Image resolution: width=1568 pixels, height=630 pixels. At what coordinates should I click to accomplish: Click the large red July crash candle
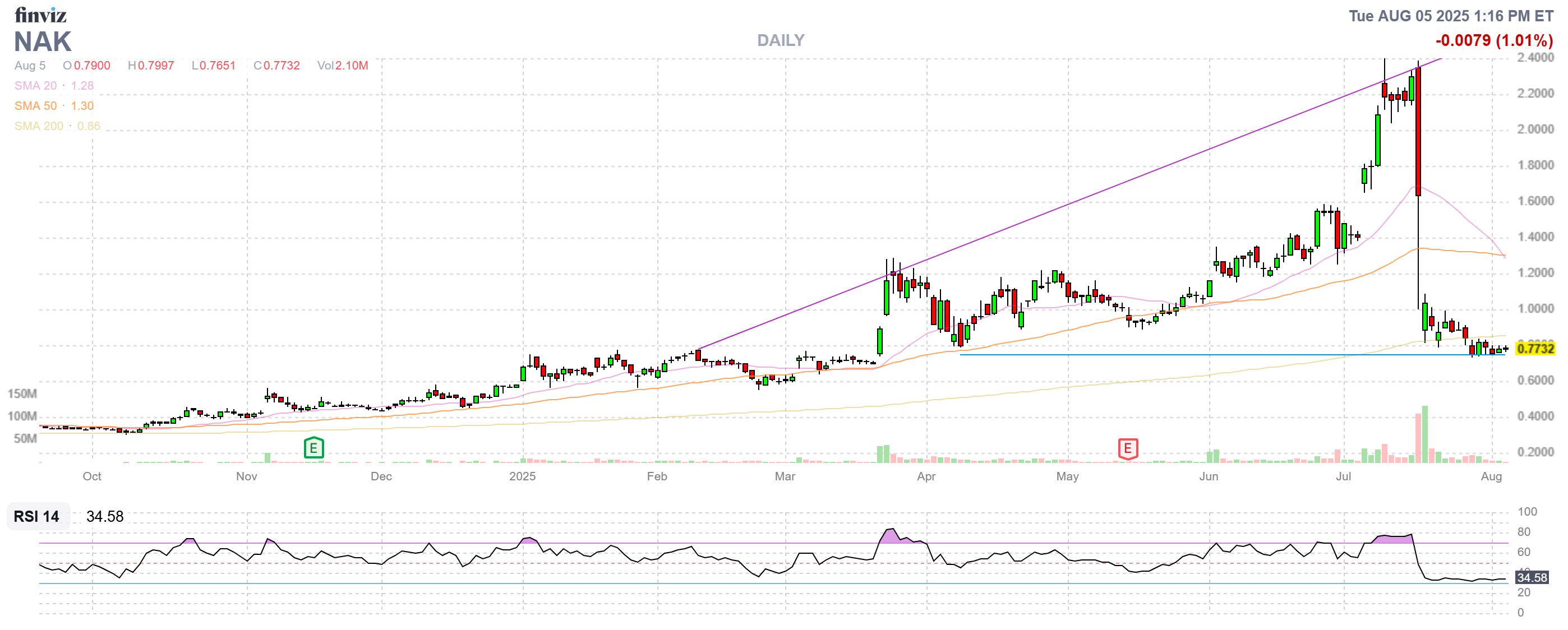coord(1418,131)
